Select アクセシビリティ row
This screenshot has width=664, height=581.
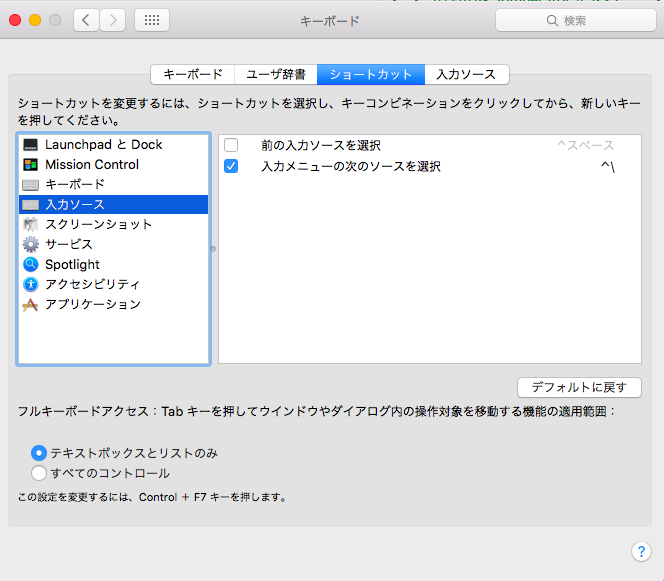pos(113,284)
